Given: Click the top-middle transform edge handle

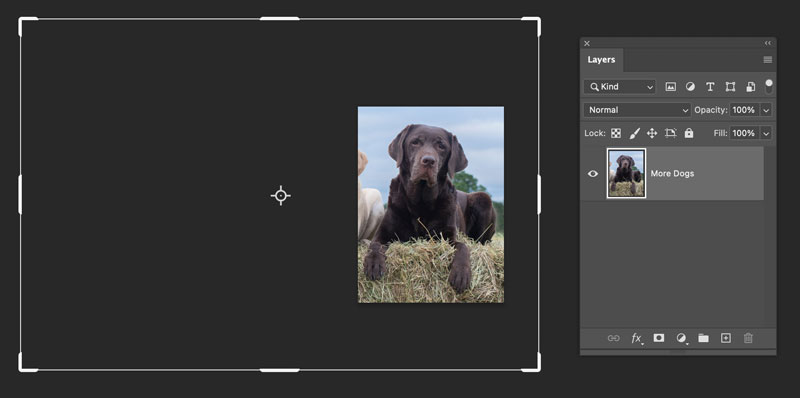Looking at the screenshot, I should click(280, 19).
